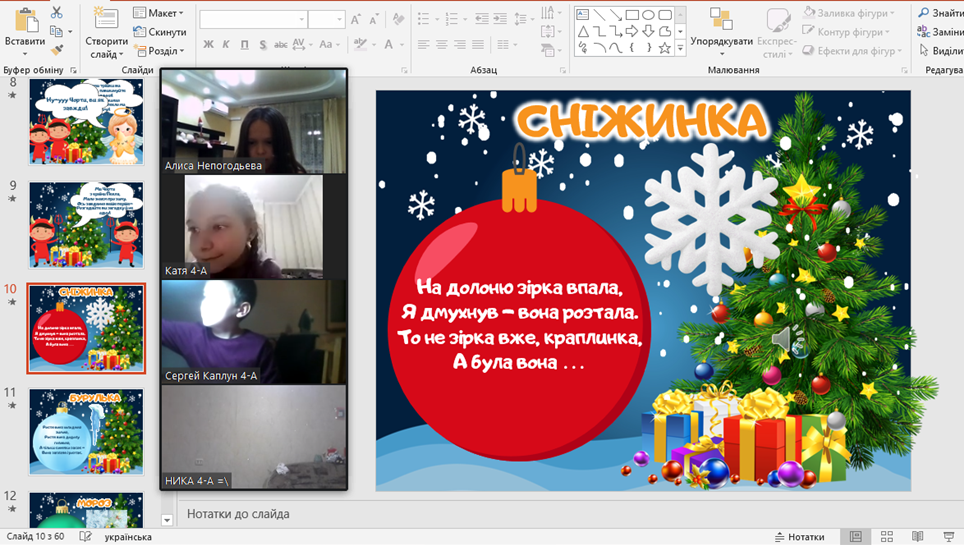Select the Text Box shape in gallery
The height and width of the screenshot is (545, 964).
[x=583, y=15]
